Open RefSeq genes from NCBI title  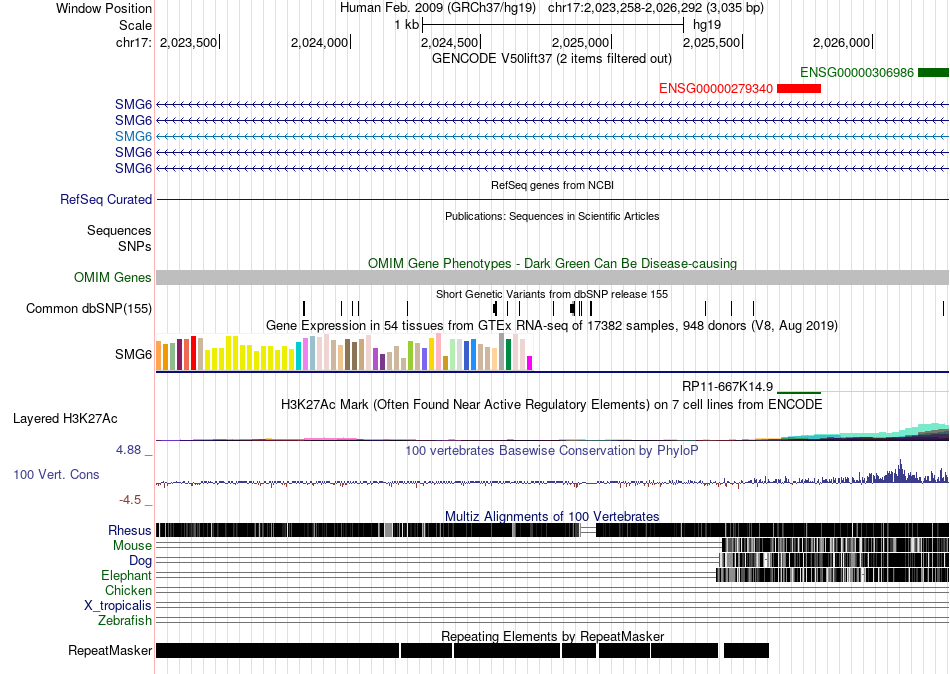[552, 185]
